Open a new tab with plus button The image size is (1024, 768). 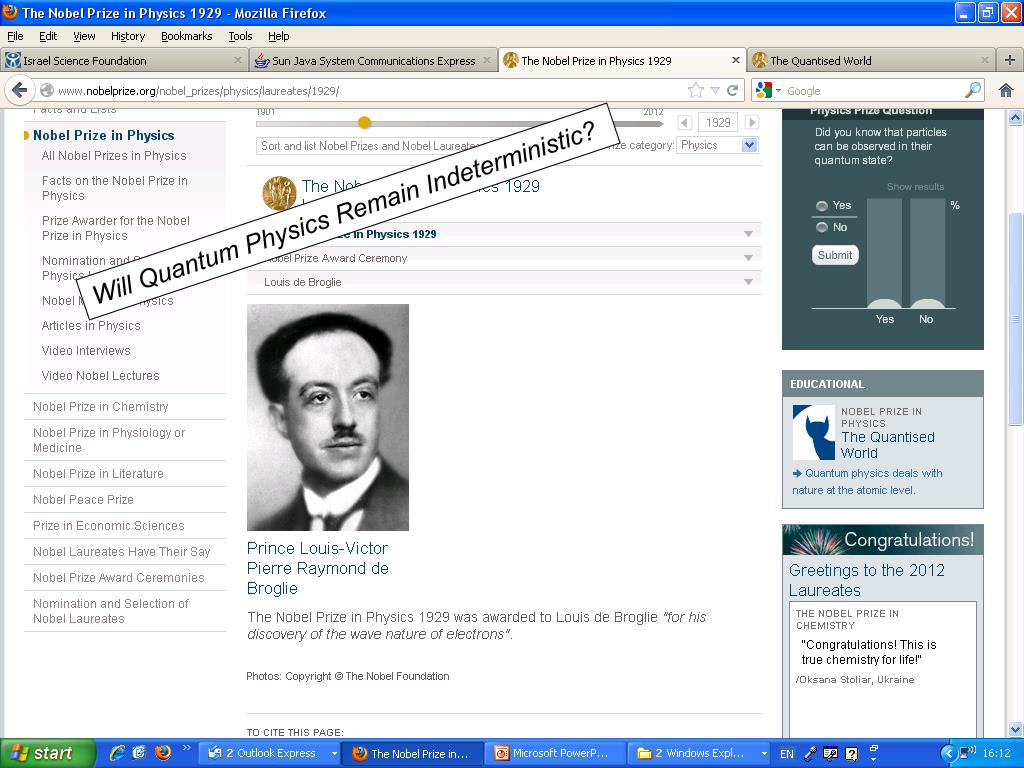click(x=1010, y=60)
